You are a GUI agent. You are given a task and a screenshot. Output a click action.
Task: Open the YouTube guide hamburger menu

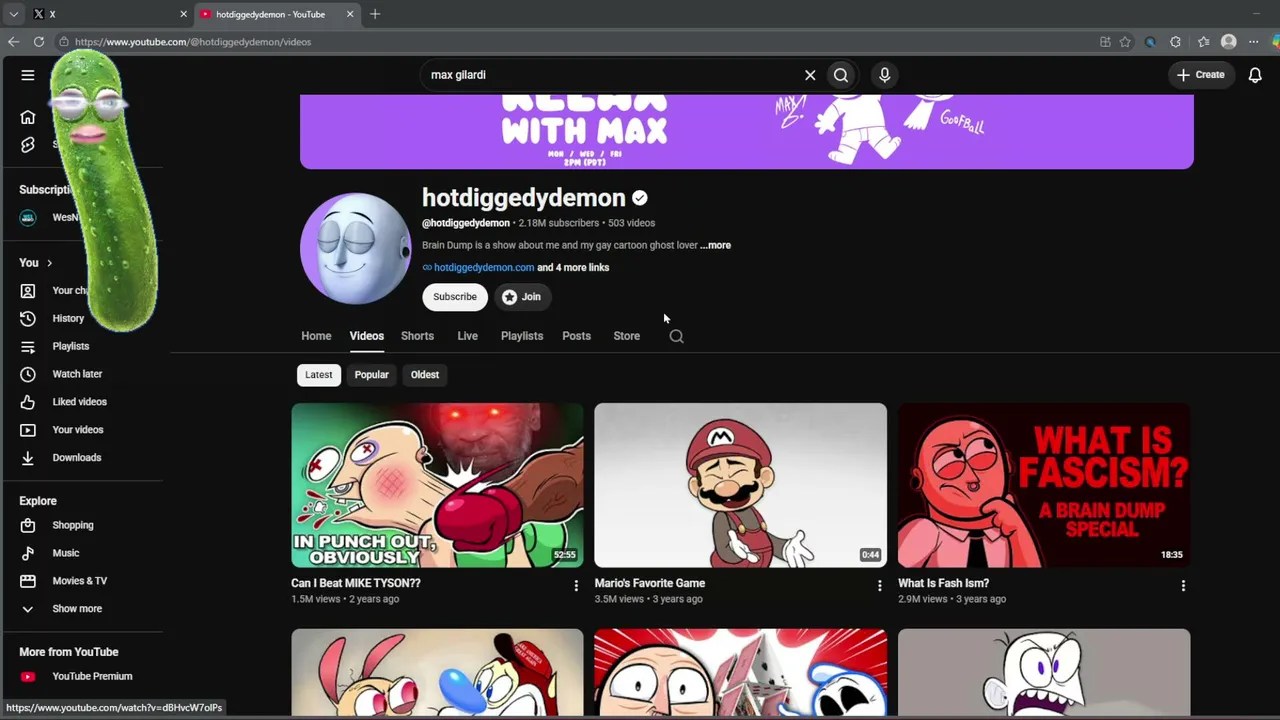click(x=28, y=75)
